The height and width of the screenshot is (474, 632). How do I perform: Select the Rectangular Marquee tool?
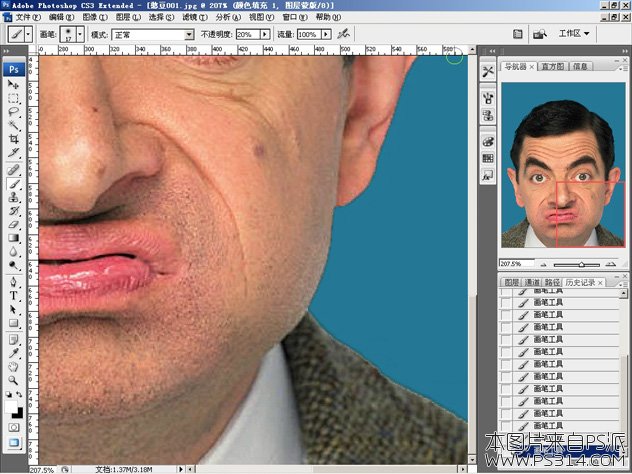coord(14,98)
